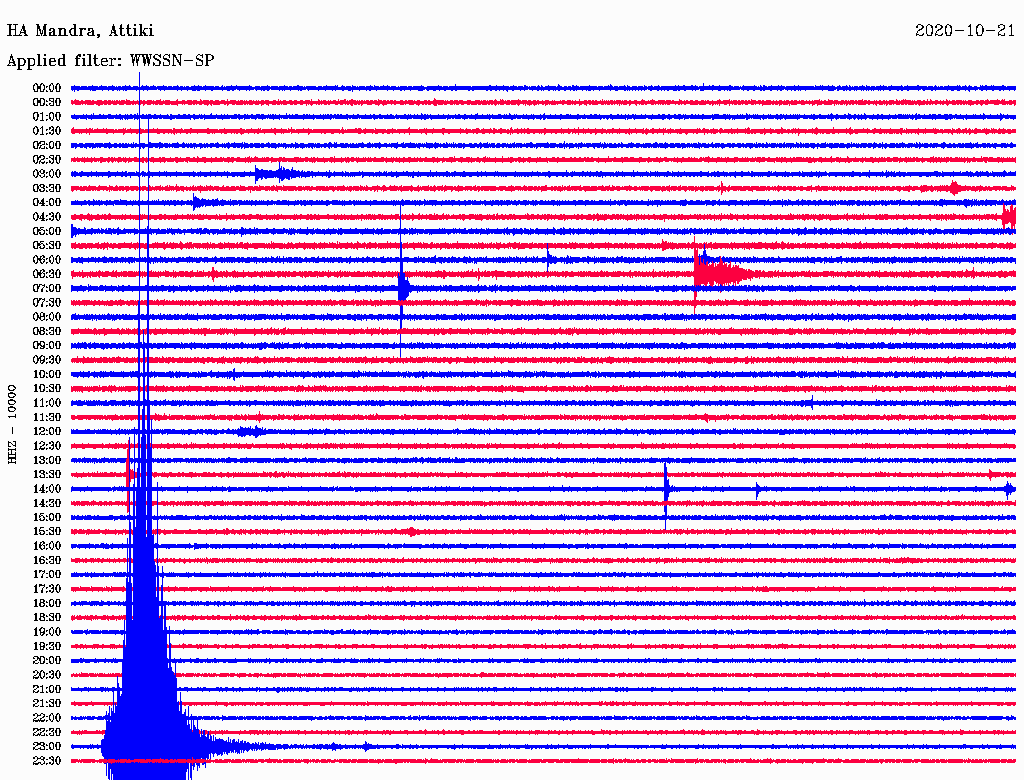Click the blue blip on the 11:00 trace
This screenshot has height=780, width=1024.
811,402
